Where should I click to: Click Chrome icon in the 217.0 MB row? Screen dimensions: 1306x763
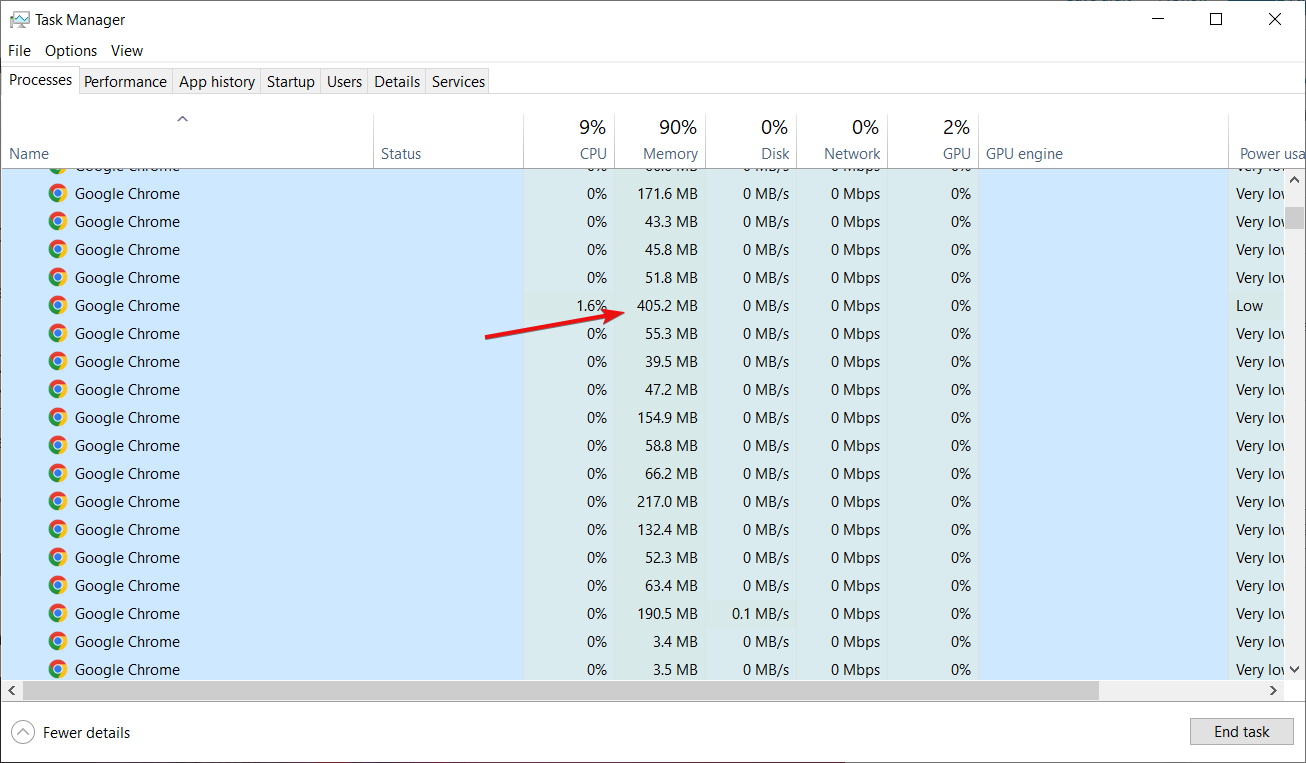pyautogui.click(x=58, y=502)
